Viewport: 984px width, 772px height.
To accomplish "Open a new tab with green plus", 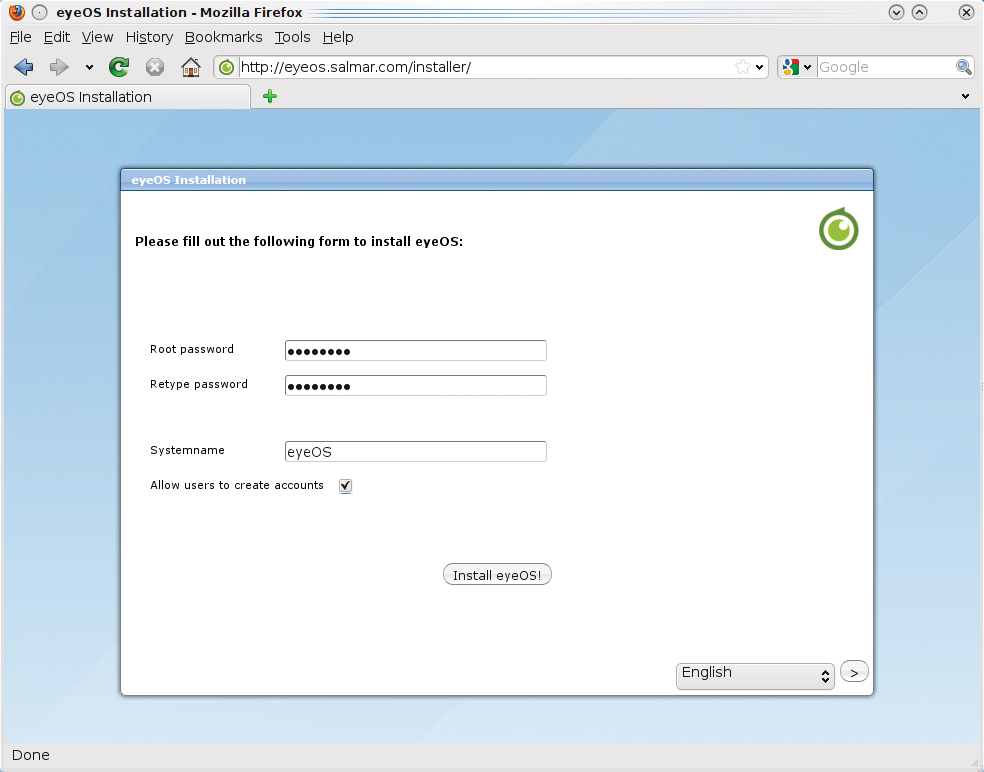I will (x=270, y=96).
